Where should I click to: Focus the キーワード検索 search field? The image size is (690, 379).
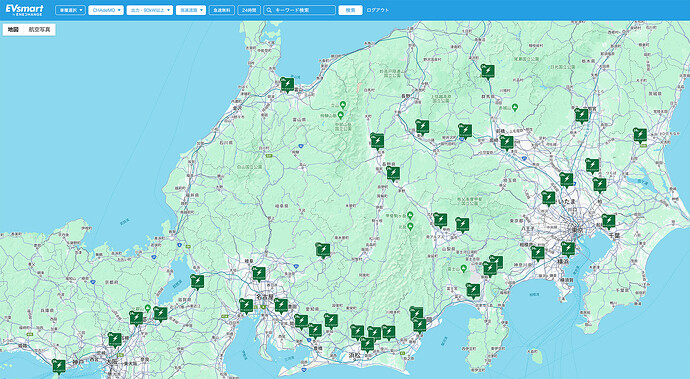299,10
